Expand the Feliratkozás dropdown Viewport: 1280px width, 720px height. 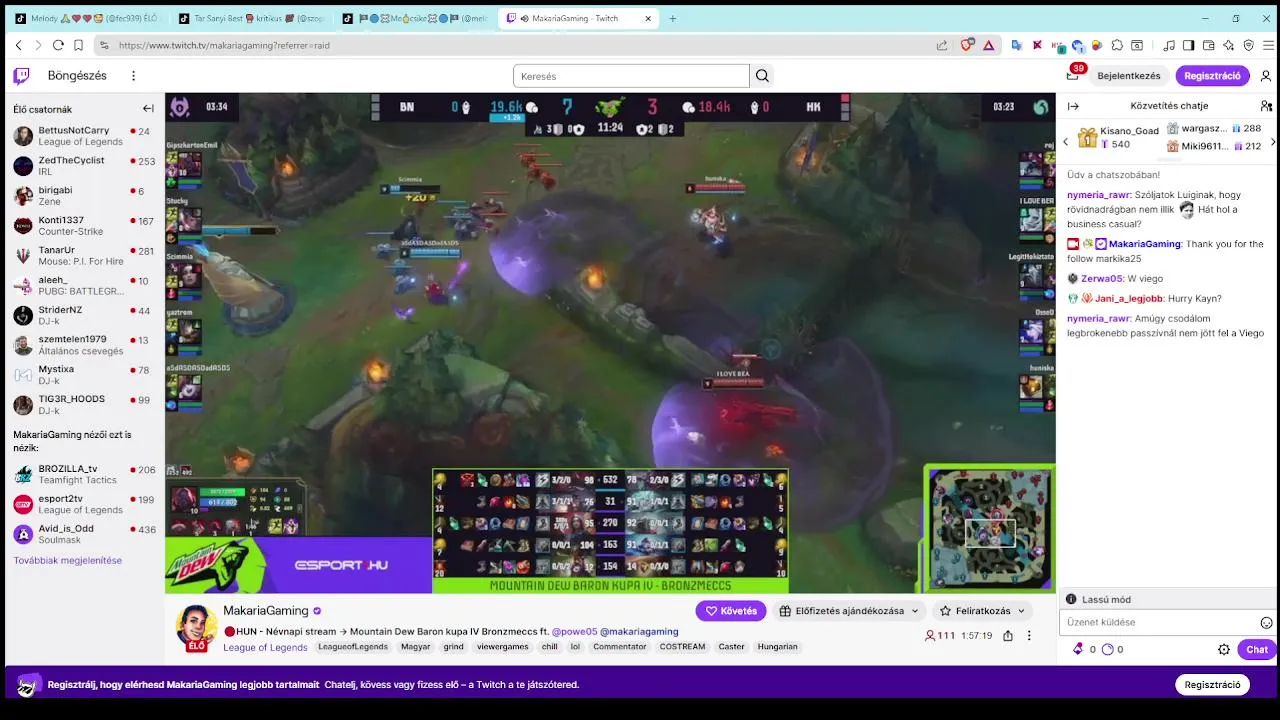tap(982, 610)
